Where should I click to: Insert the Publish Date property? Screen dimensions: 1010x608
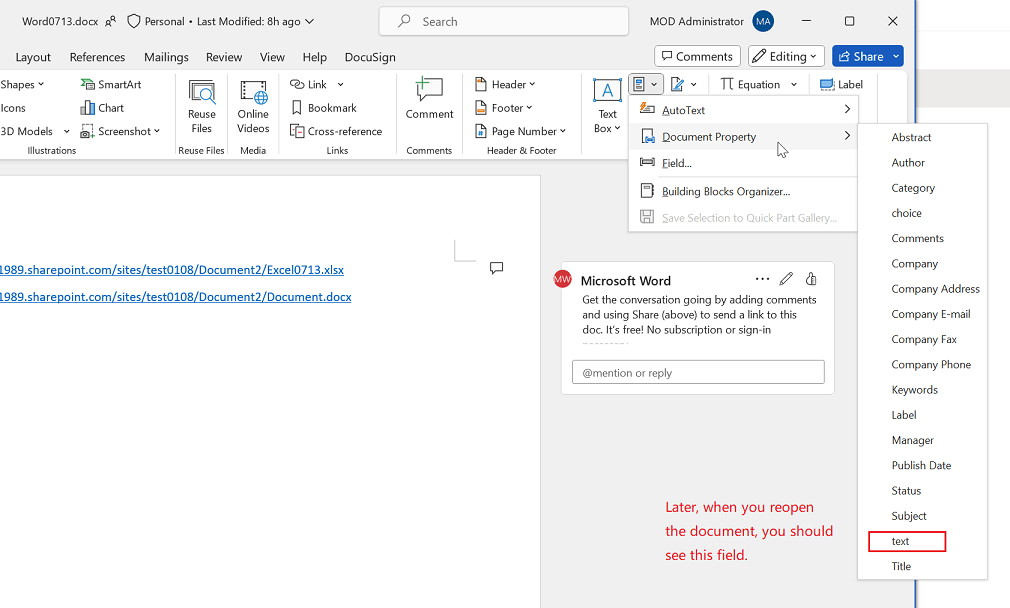click(921, 466)
